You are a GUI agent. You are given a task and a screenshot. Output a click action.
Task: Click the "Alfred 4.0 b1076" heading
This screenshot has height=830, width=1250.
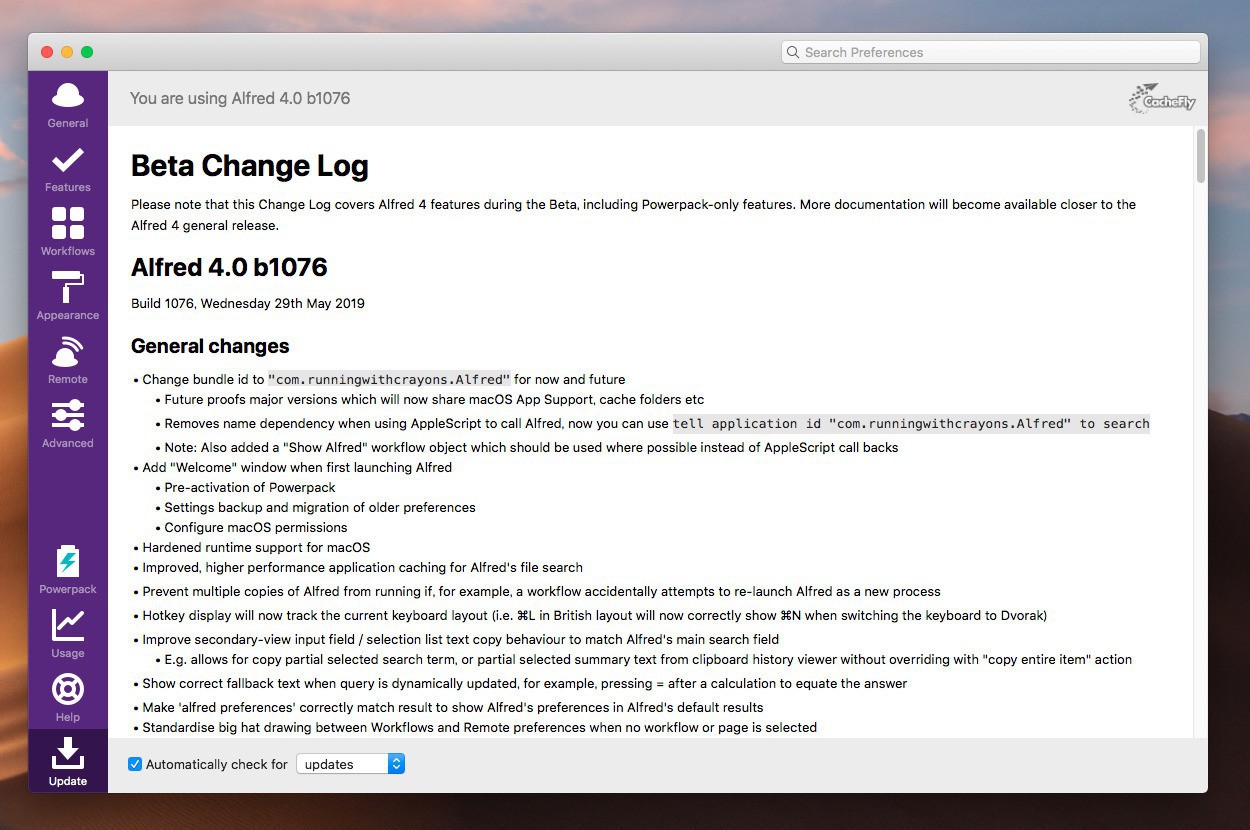pos(229,267)
